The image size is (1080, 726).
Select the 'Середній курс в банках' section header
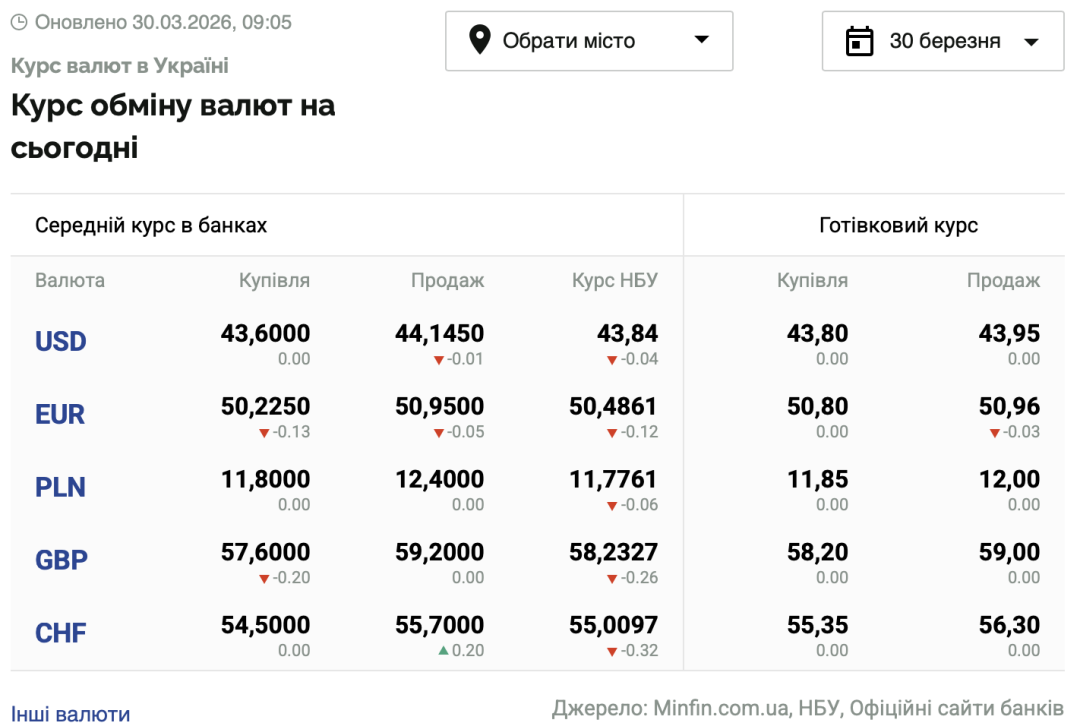click(x=151, y=224)
